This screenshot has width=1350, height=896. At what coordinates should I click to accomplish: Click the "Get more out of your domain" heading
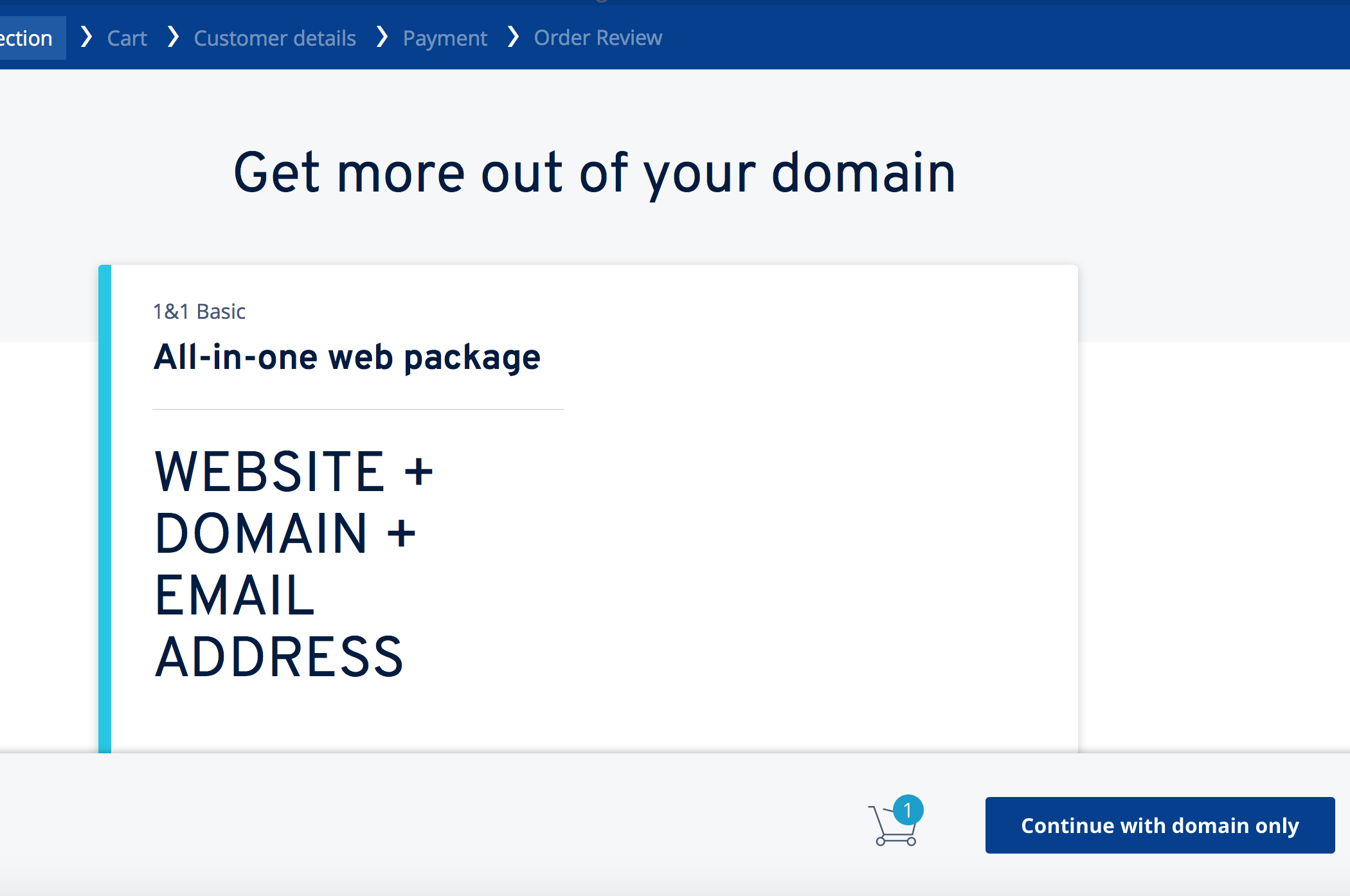(594, 173)
